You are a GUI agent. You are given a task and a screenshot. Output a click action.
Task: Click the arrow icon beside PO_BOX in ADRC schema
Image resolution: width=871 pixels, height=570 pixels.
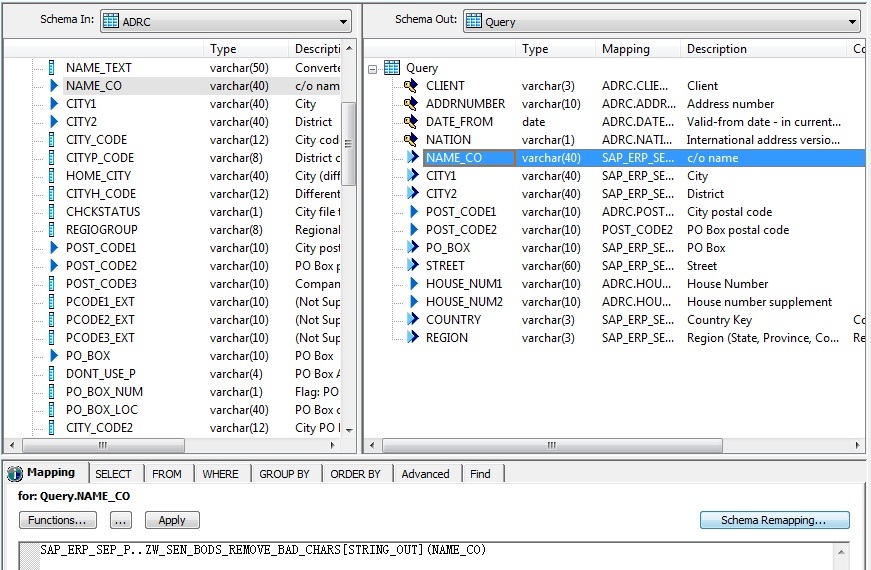click(x=53, y=356)
